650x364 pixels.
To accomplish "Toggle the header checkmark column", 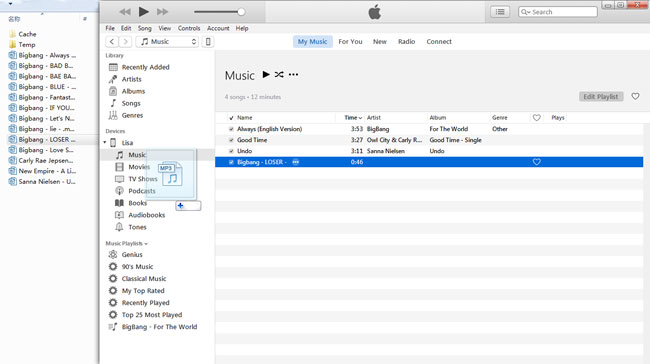I will click(231, 118).
